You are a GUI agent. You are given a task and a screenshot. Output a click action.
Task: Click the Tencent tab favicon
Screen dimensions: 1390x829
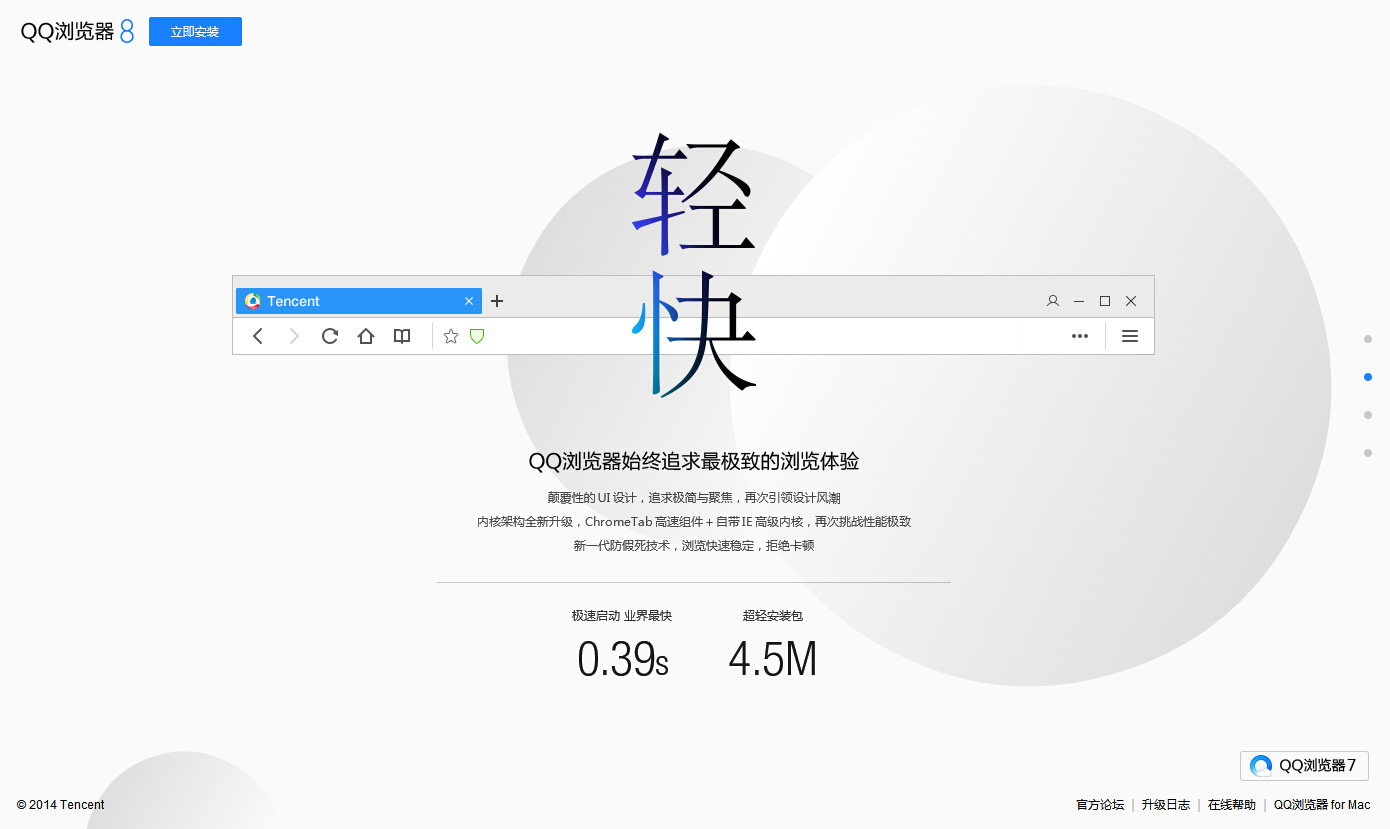tap(253, 301)
